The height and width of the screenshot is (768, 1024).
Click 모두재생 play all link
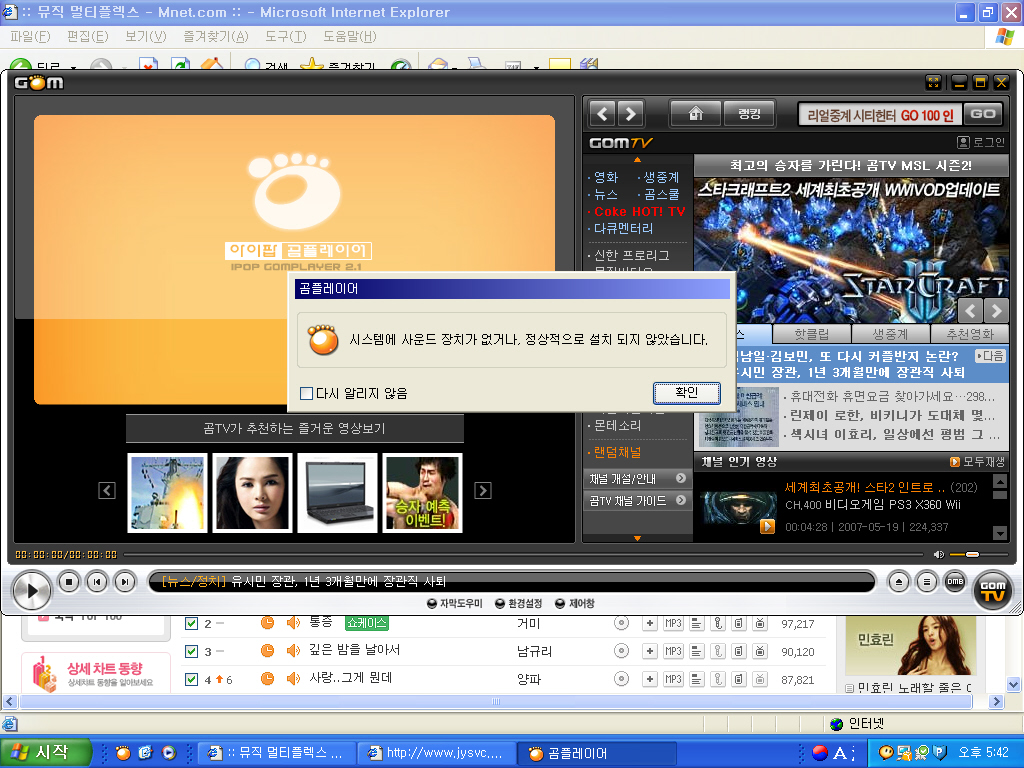977,462
